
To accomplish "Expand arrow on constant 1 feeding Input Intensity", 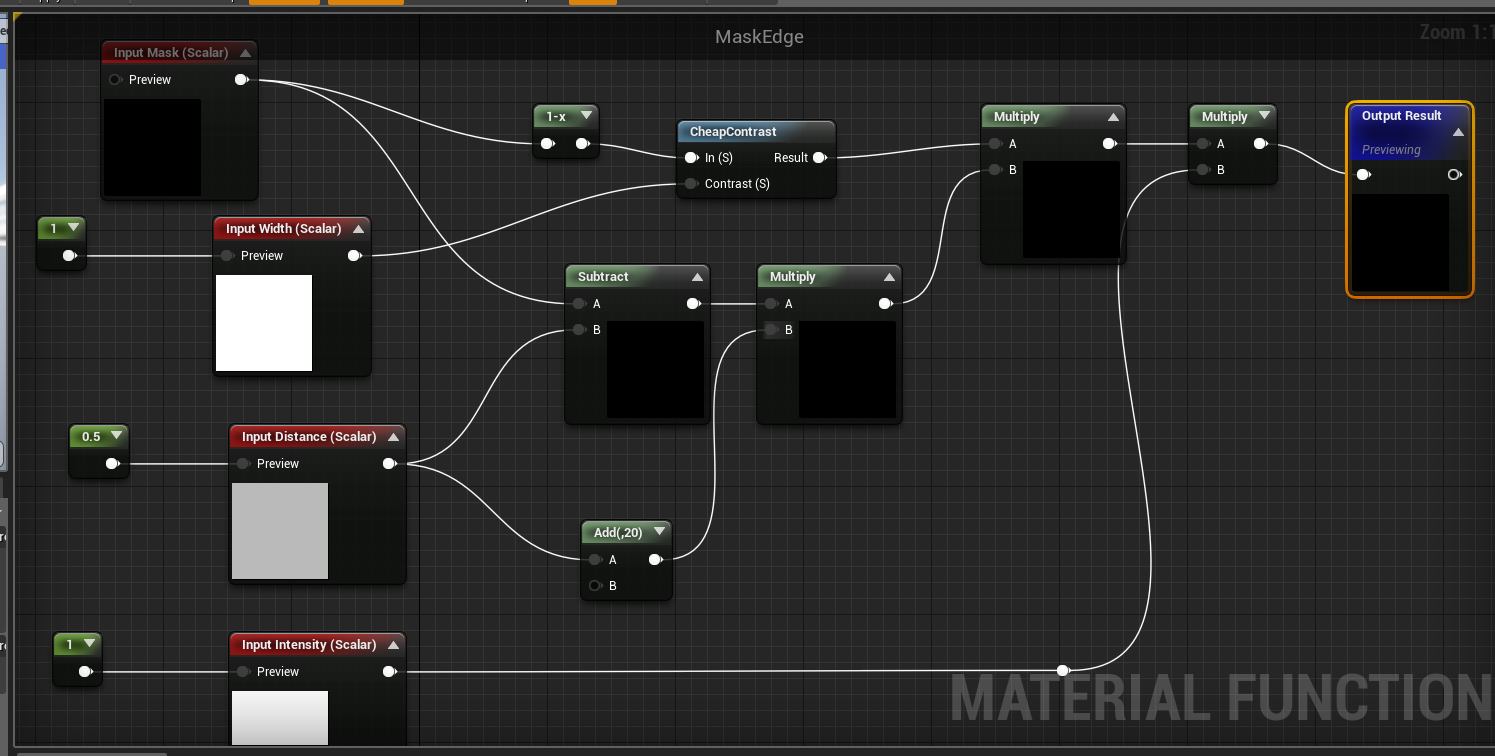I will (x=89, y=644).
